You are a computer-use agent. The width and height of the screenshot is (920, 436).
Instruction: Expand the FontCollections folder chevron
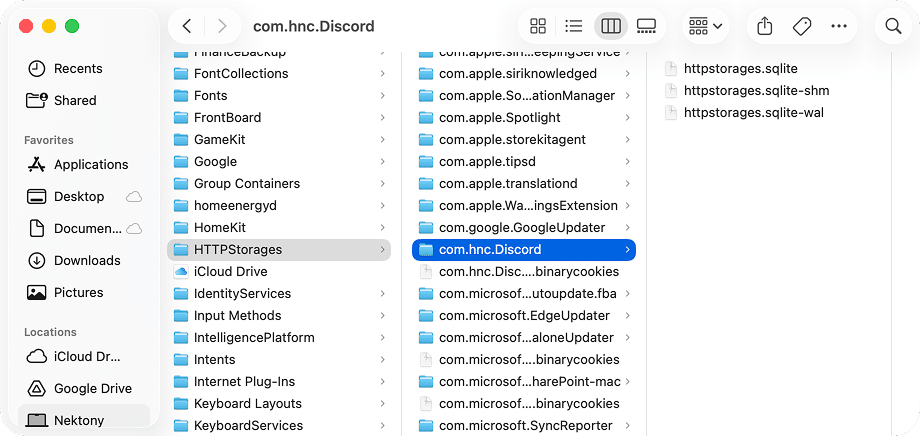pos(383,73)
